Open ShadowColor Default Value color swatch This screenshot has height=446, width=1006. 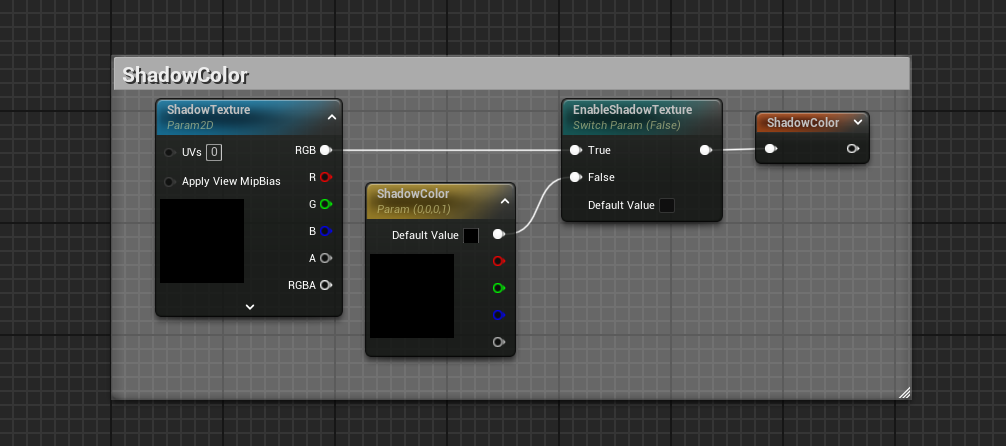471,236
